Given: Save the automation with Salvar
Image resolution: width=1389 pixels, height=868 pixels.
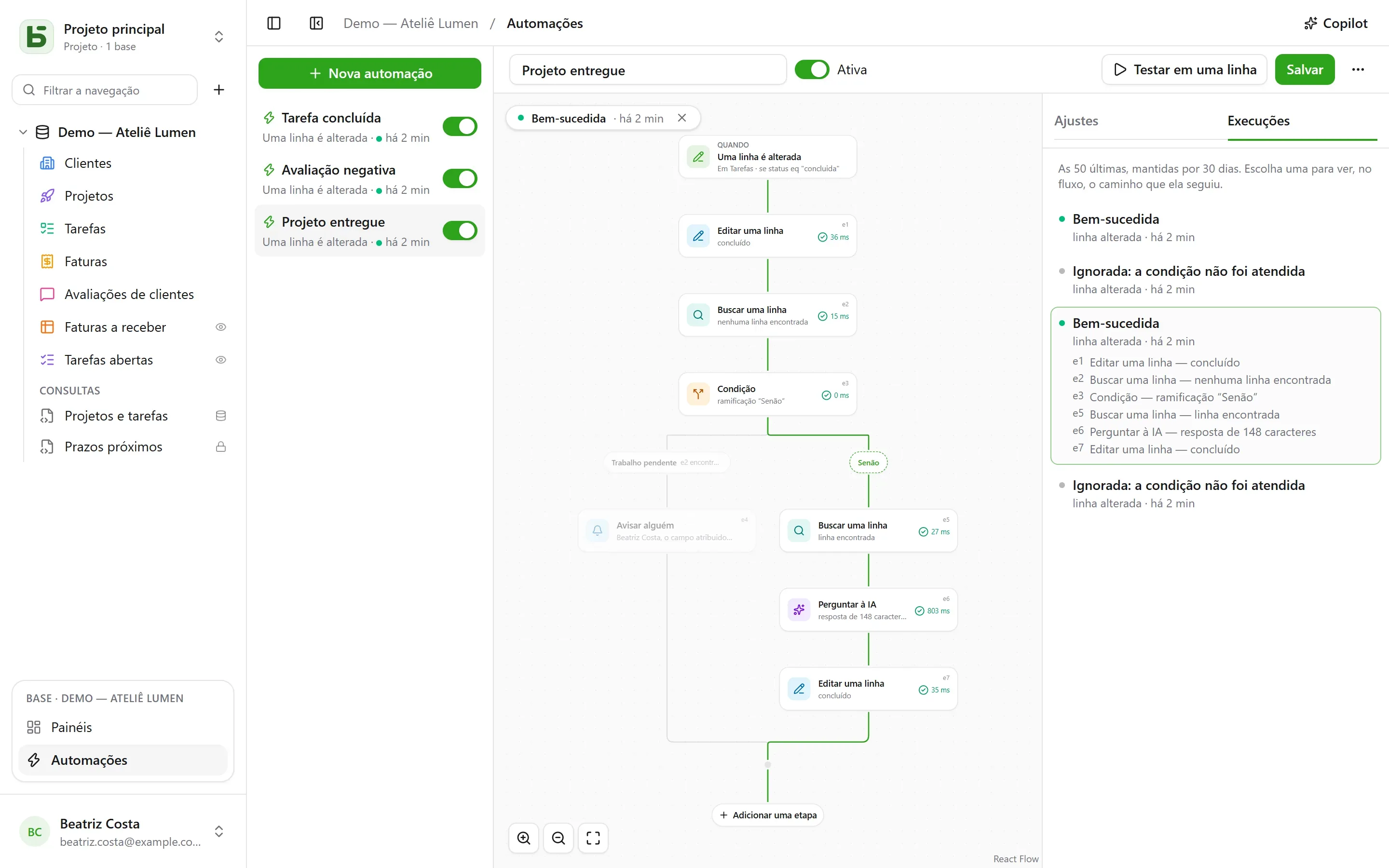Looking at the screenshot, I should coord(1304,69).
